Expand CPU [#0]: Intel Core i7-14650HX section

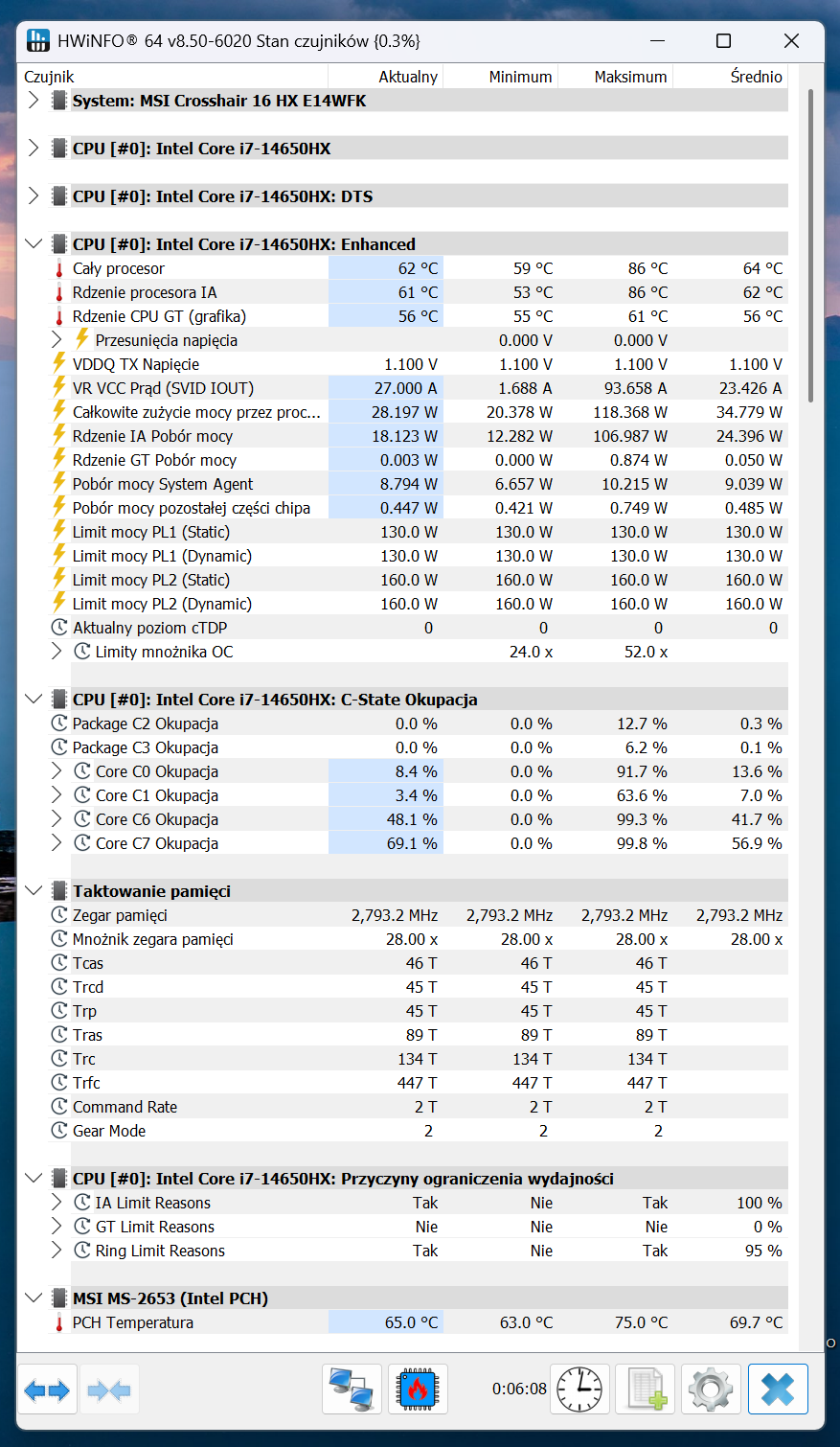point(34,148)
